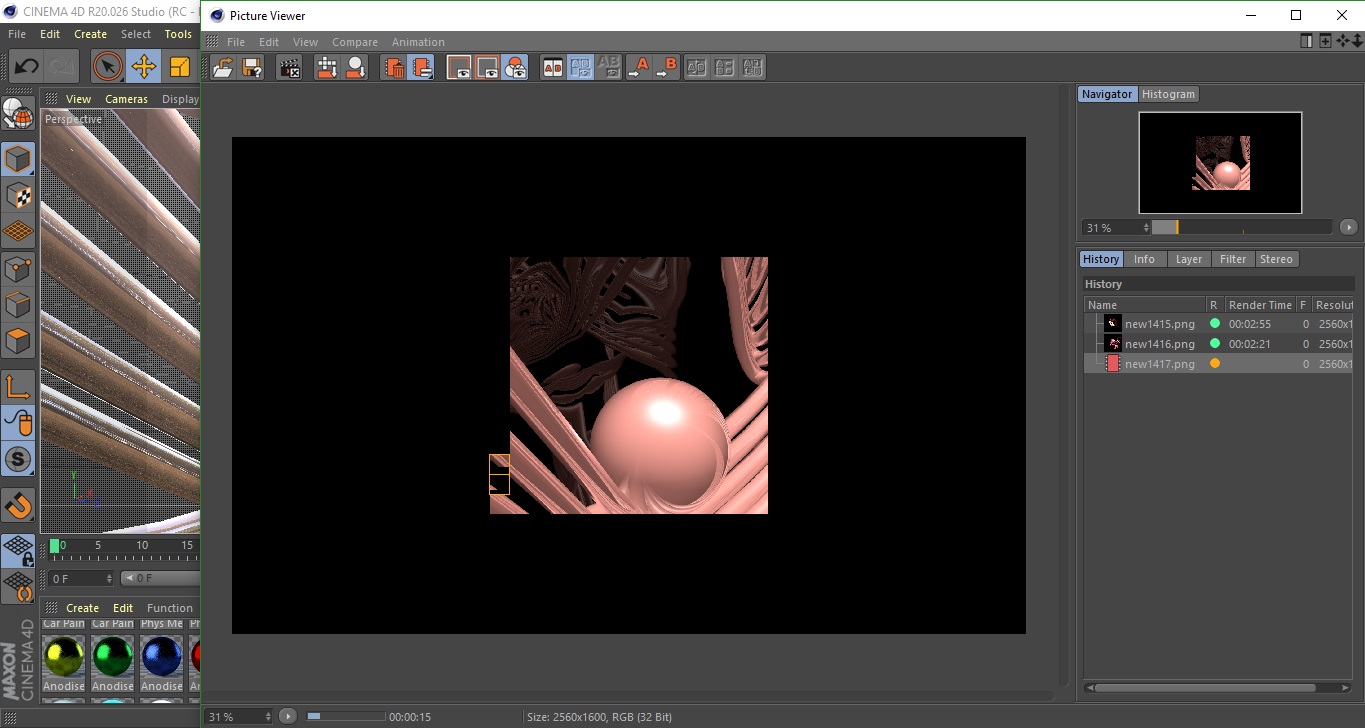The image size is (1365, 728).
Task: Open the Navigator zoom percentage stepper
Action: 1146,228
